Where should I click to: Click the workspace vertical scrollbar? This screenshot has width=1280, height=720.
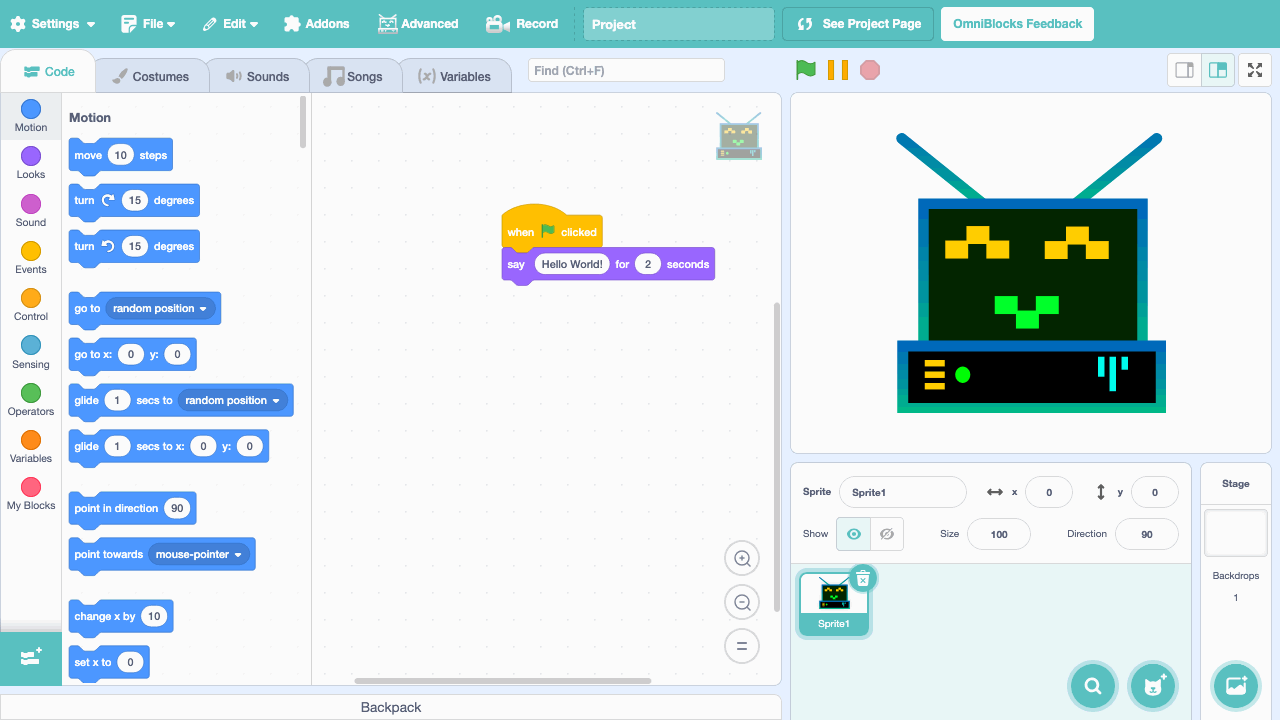pyautogui.click(x=777, y=458)
